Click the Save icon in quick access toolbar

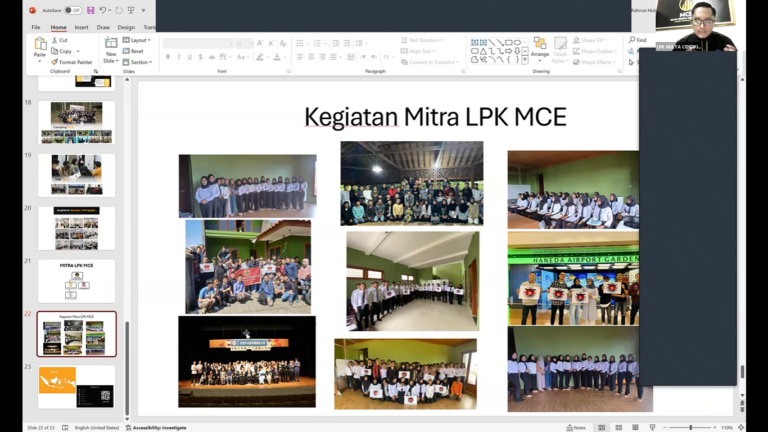click(x=91, y=10)
